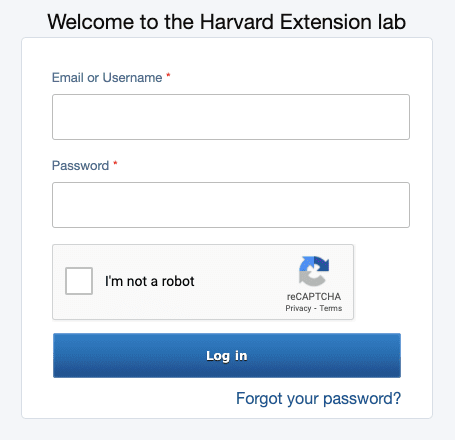Image resolution: width=455 pixels, height=440 pixels.
Task: Focus the Password input field
Action: tap(231, 205)
